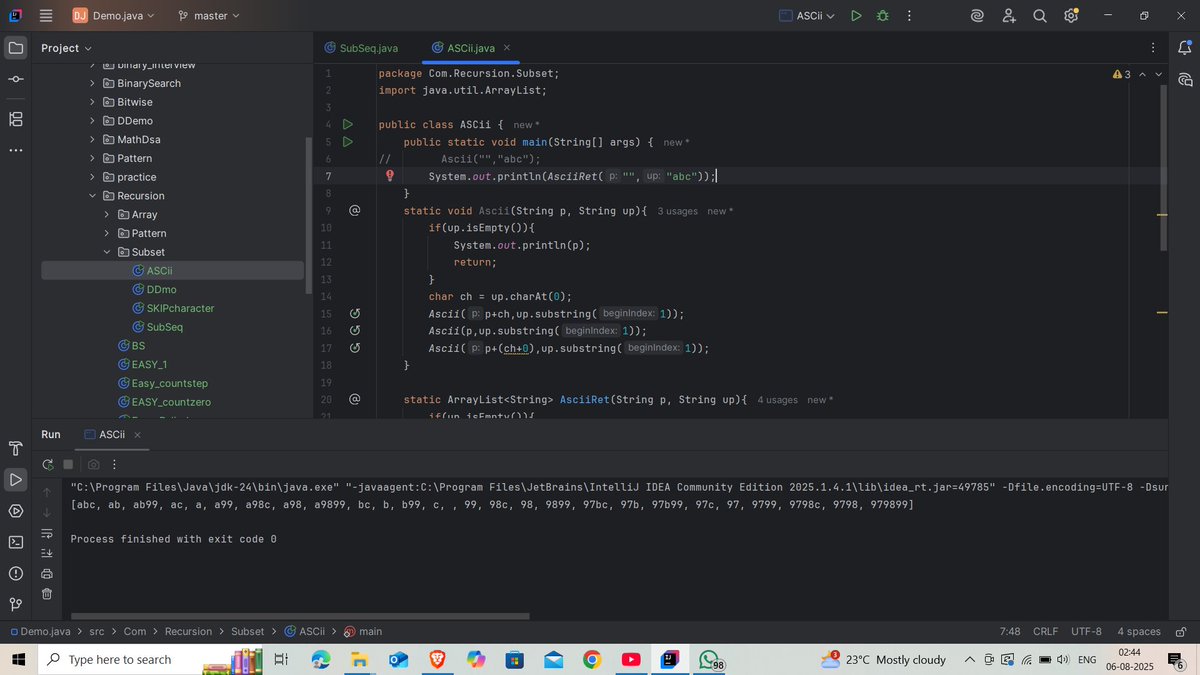Click run gutter arrow beside main method
1200x675 pixels.
point(347,142)
